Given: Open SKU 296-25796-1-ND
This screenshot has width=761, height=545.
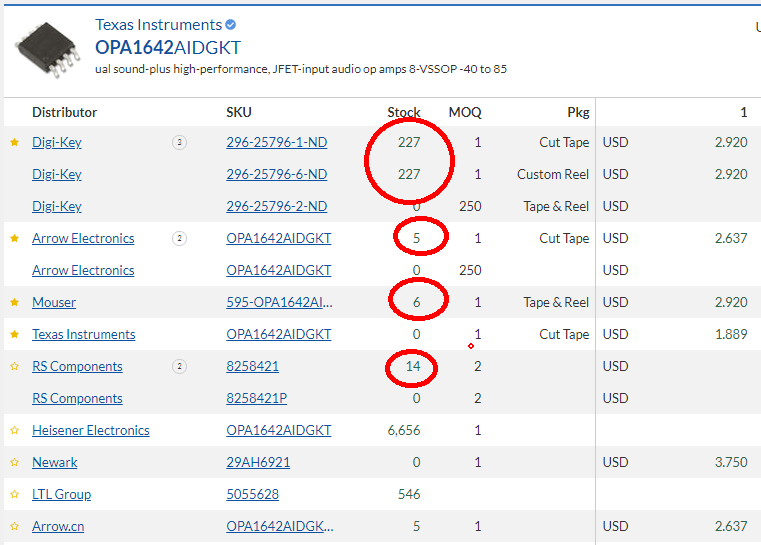Looking at the screenshot, I should coord(277,142).
